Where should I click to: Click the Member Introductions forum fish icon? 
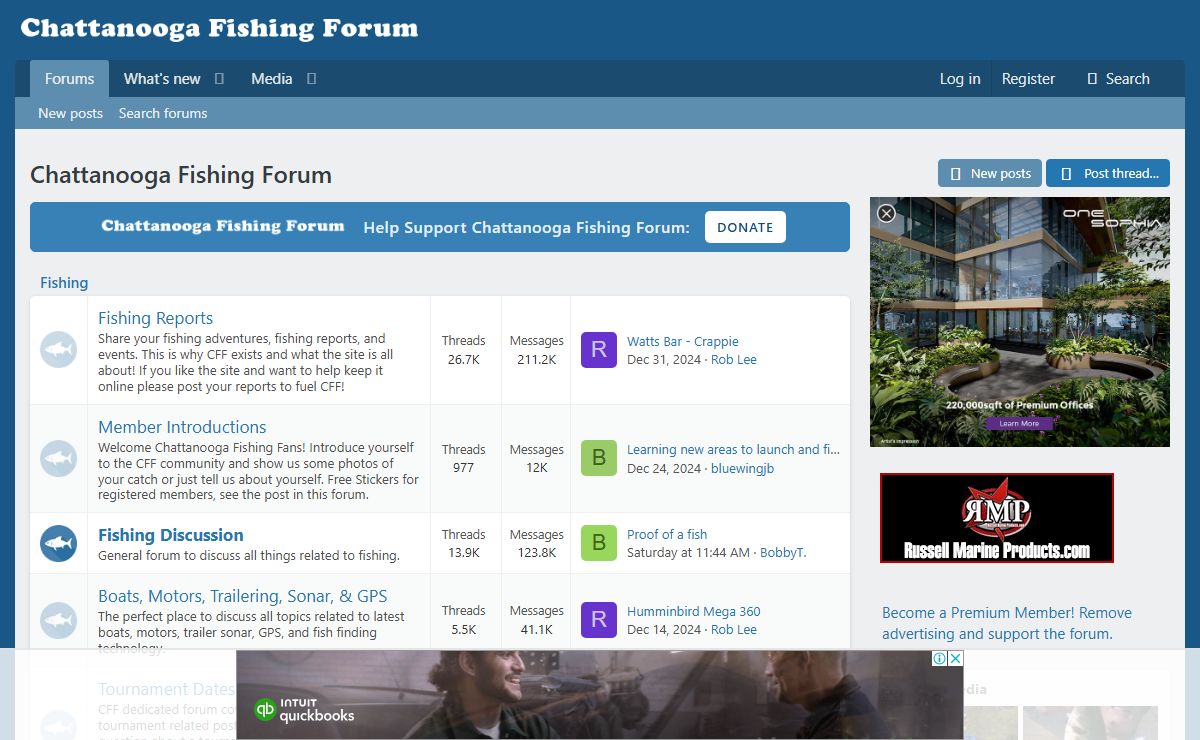coord(59,459)
